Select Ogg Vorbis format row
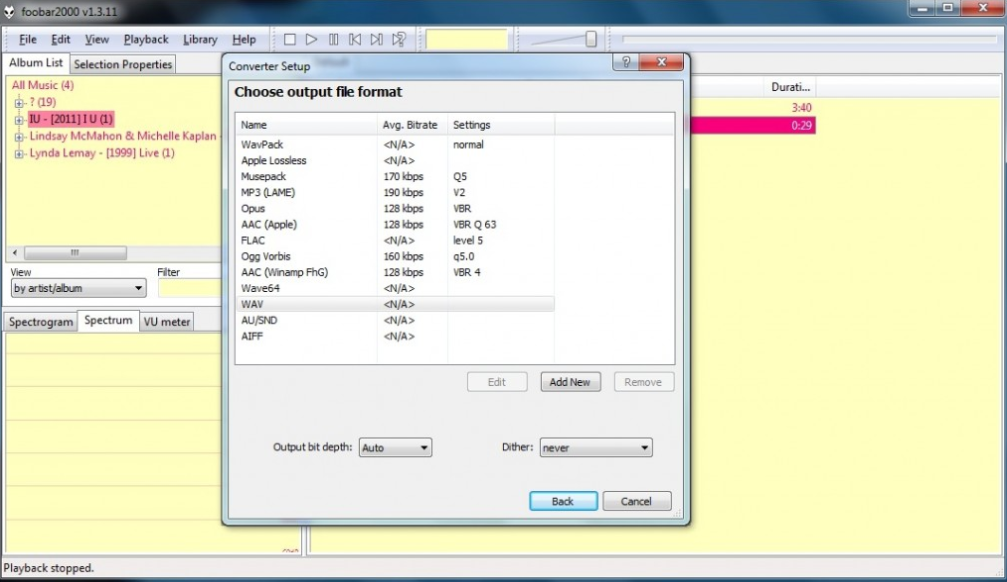The width and height of the screenshot is (1007, 582). point(395,256)
